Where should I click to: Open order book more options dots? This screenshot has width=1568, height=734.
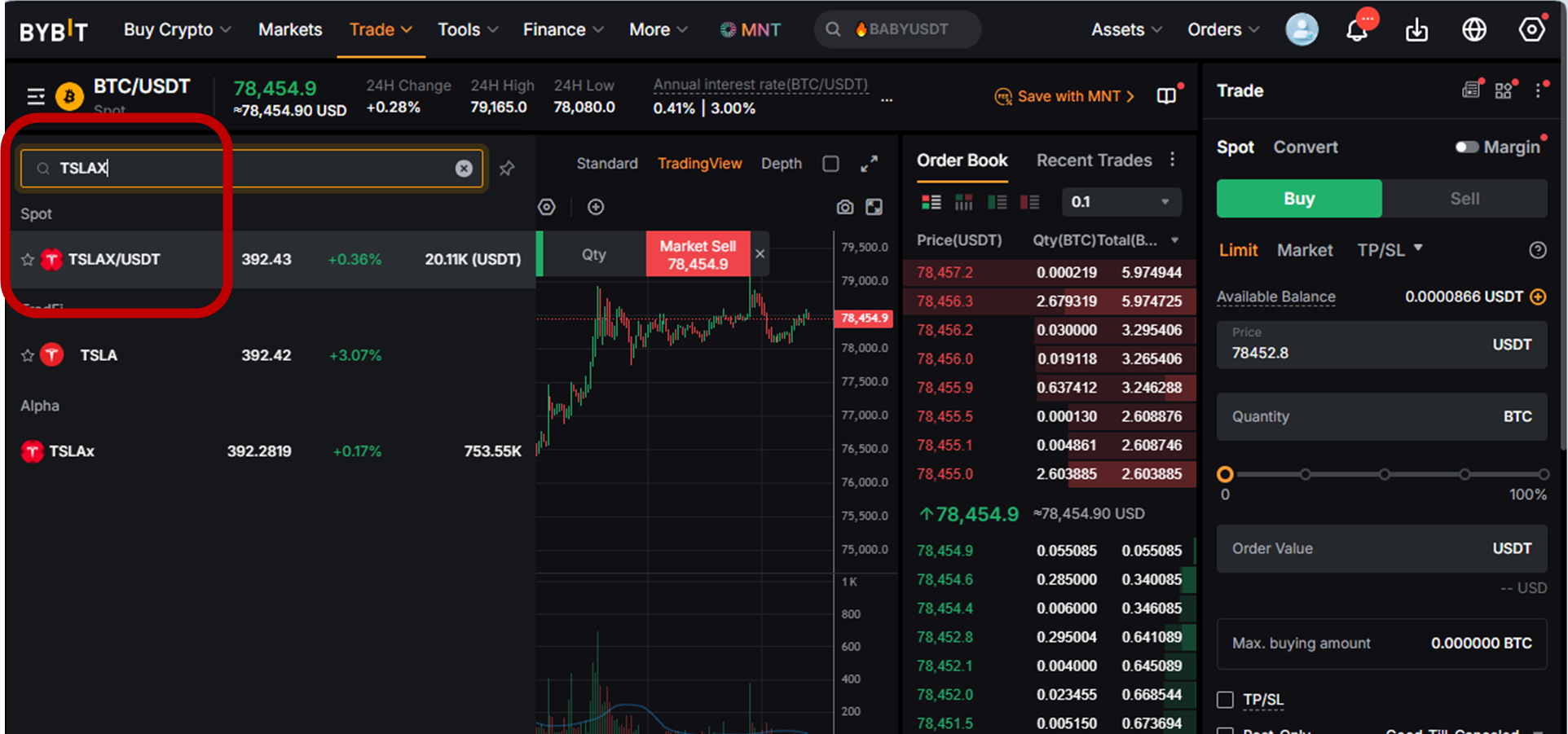click(1173, 160)
